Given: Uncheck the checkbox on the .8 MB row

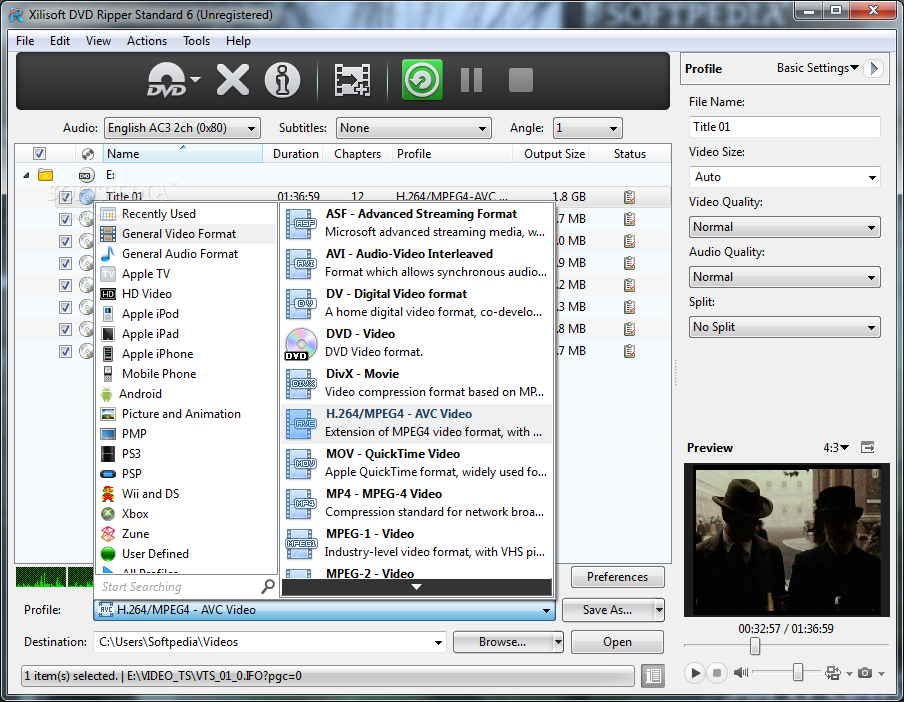Looking at the screenshot, I should coord(65,329).
